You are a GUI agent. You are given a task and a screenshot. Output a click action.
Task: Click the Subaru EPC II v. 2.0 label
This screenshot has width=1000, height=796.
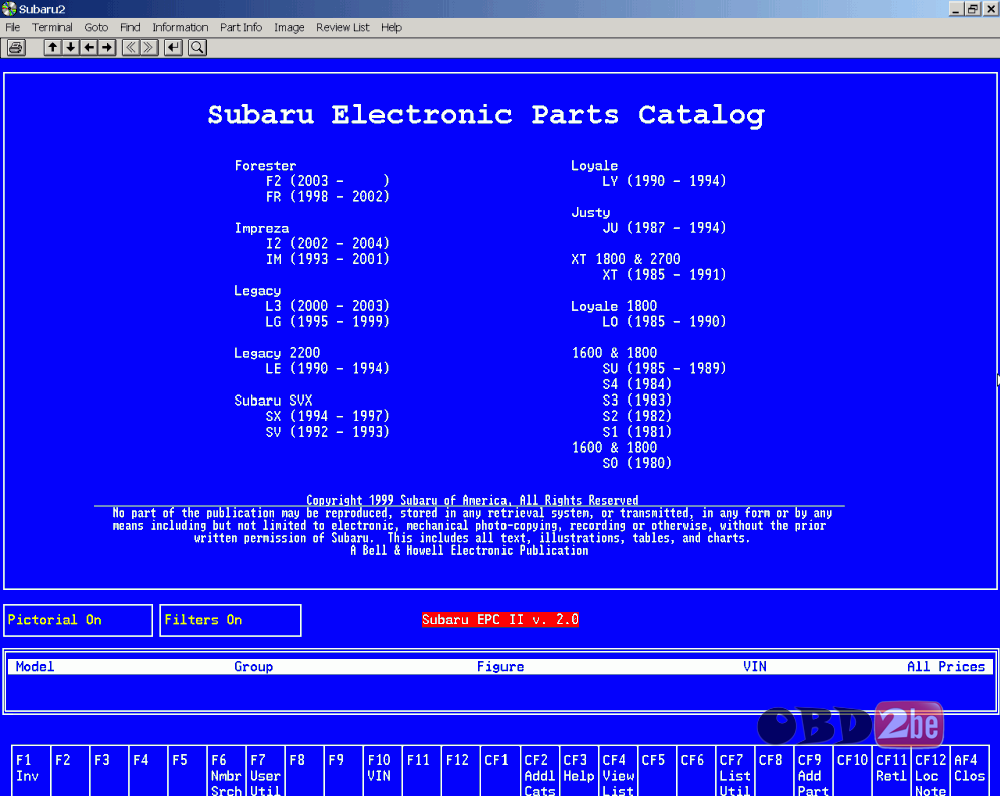pyautogui.click(x=500, y=619)
